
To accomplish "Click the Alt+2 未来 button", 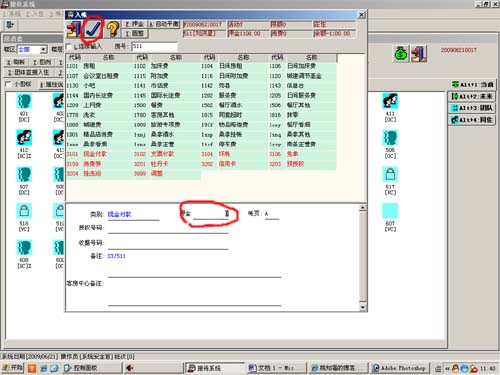I will click(x=472, y=96).
